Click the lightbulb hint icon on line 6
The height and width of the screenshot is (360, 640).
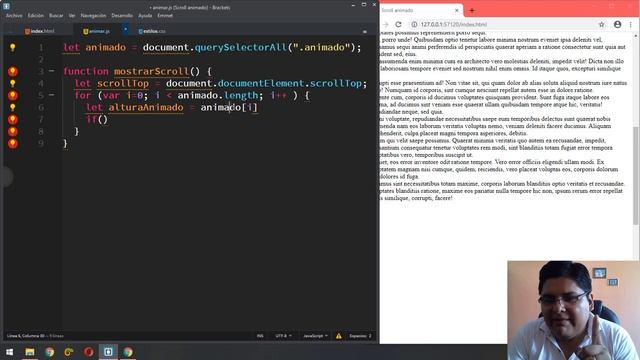13,107
